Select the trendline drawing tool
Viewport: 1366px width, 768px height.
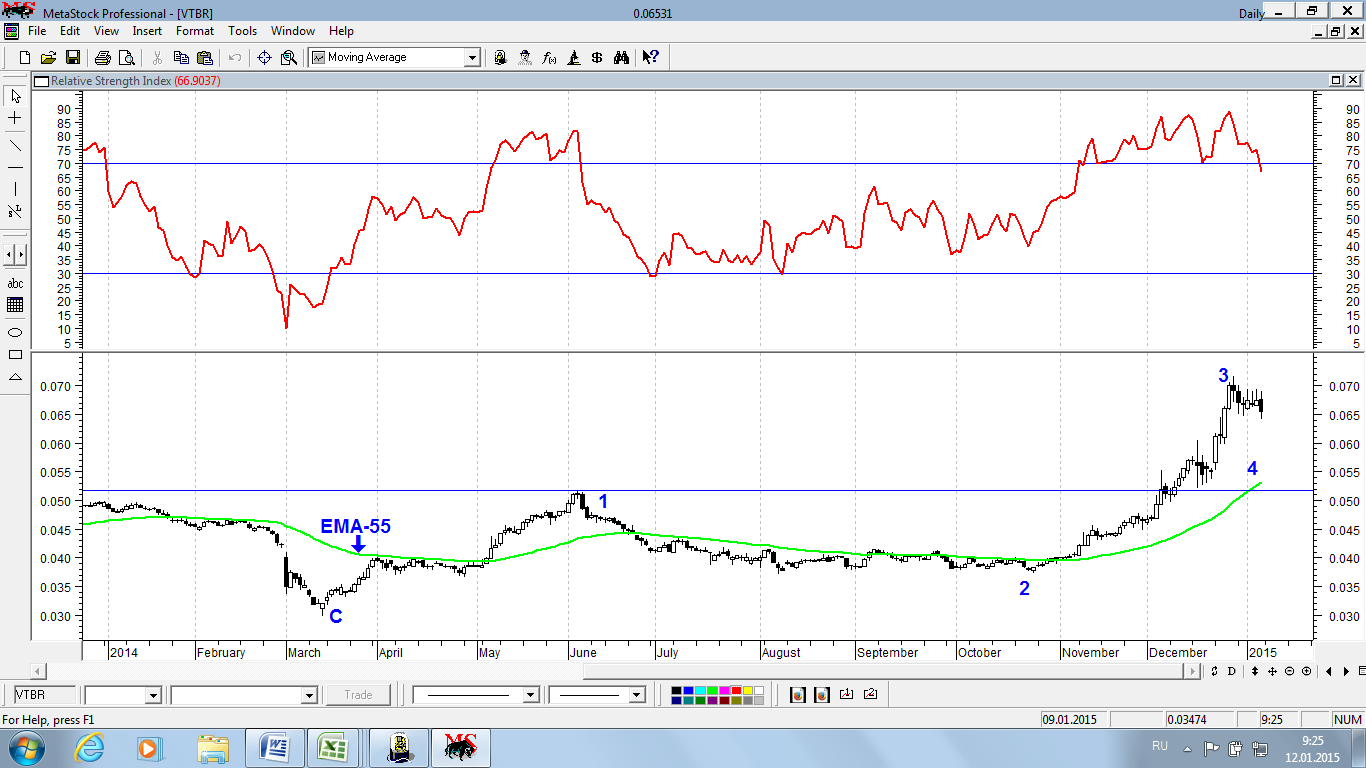[x=15, y=145]
